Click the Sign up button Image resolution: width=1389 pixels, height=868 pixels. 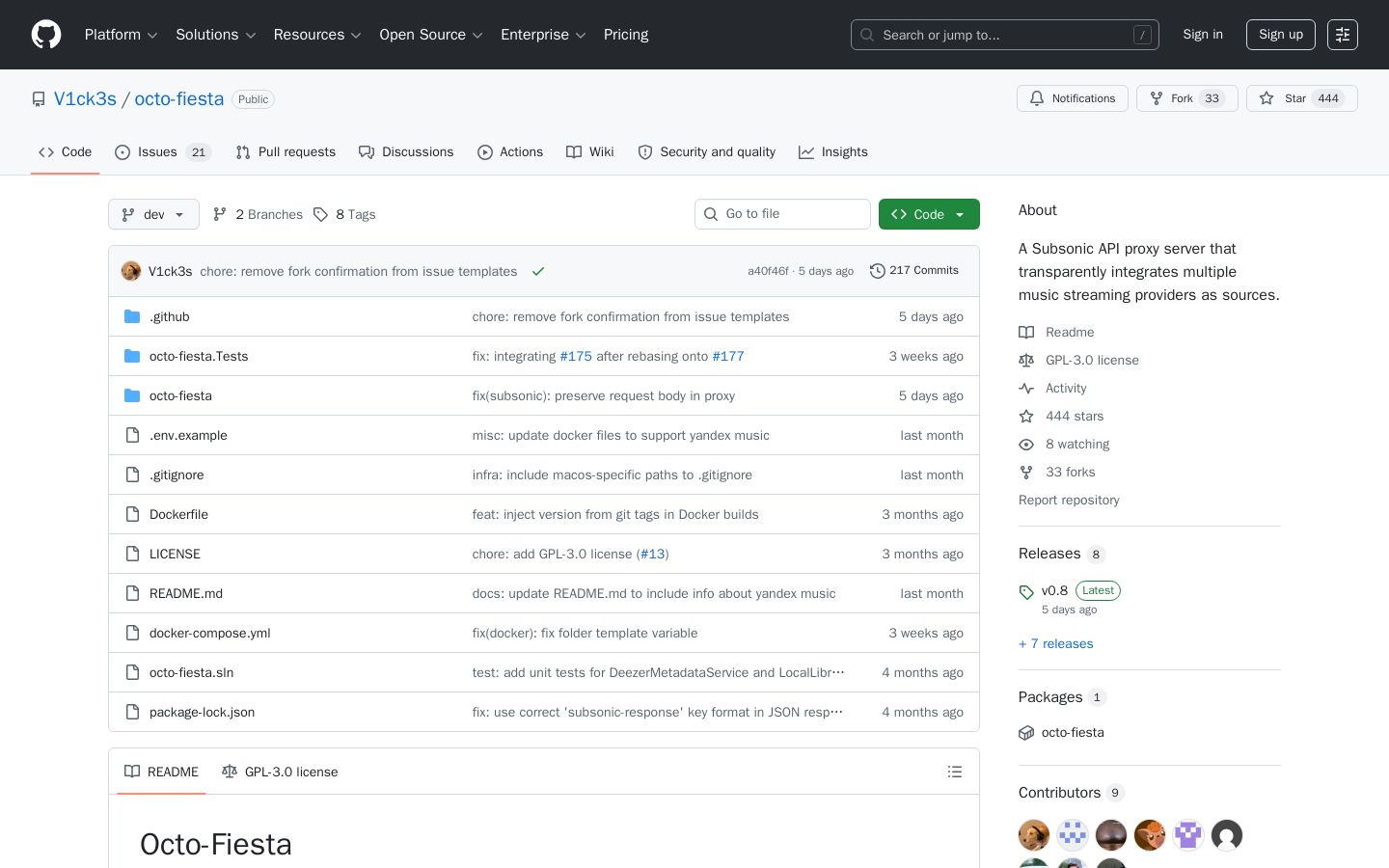point(1281,35)
